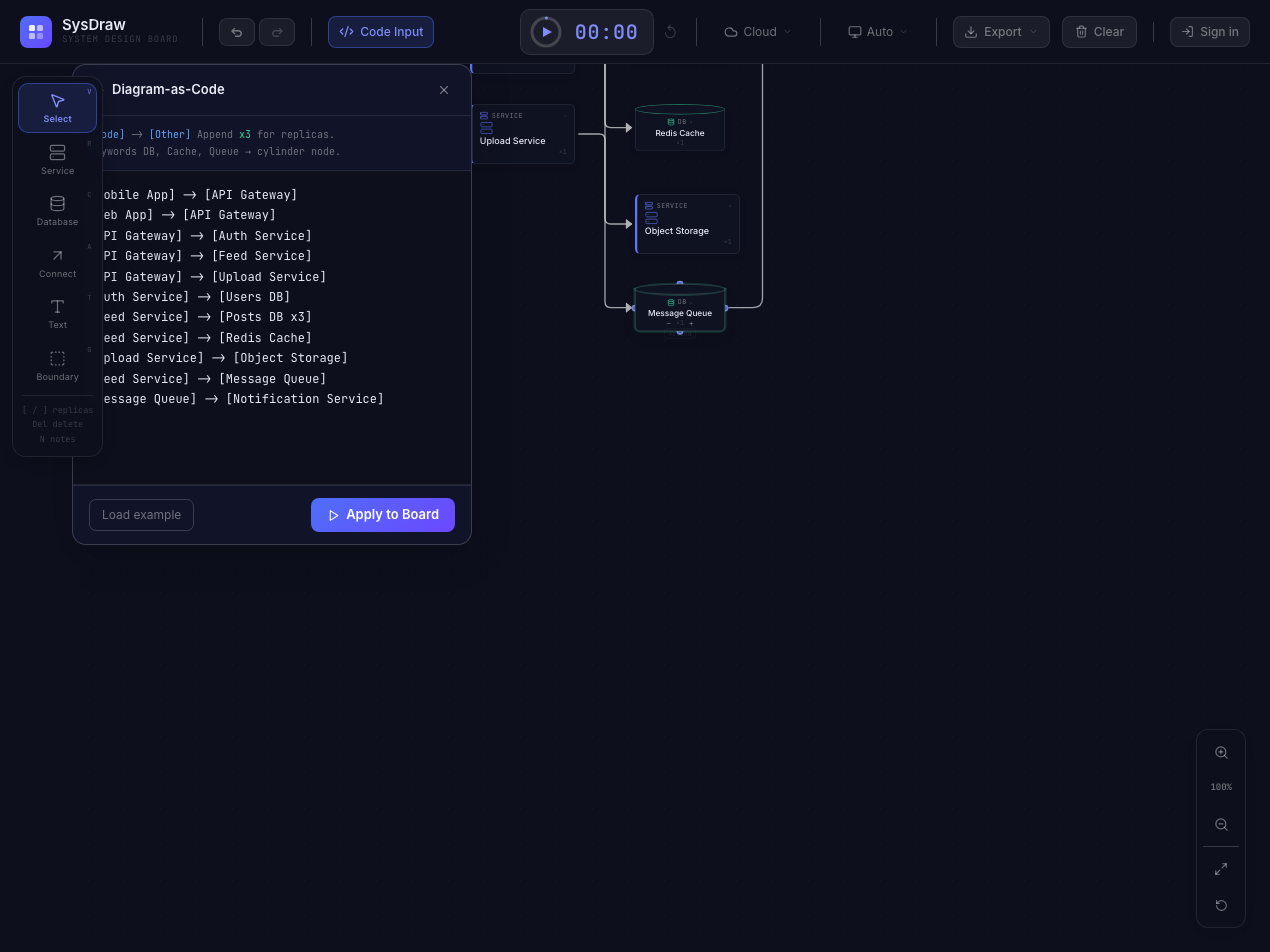
Task: Choose the Database cylinder tool
Action: [57, 210]
